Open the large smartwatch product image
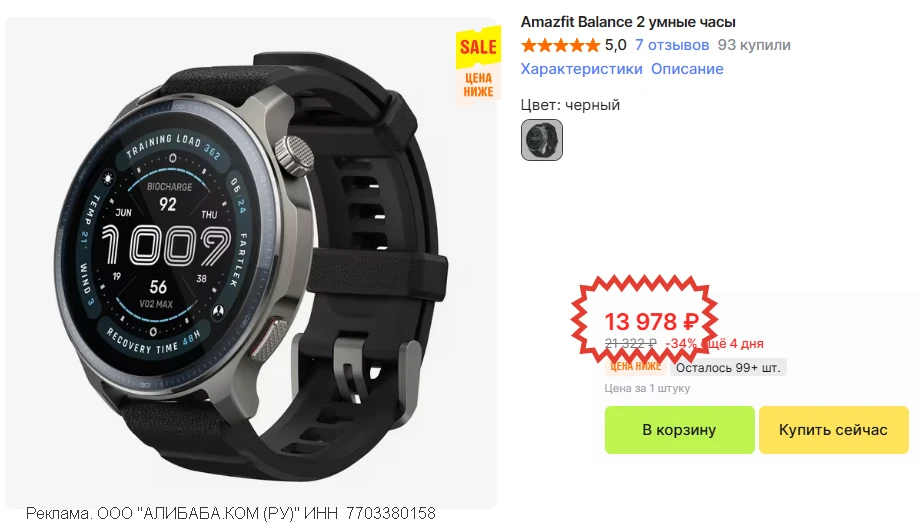The height and width of the screenshot is (531, 921). (x=251, y=263)
